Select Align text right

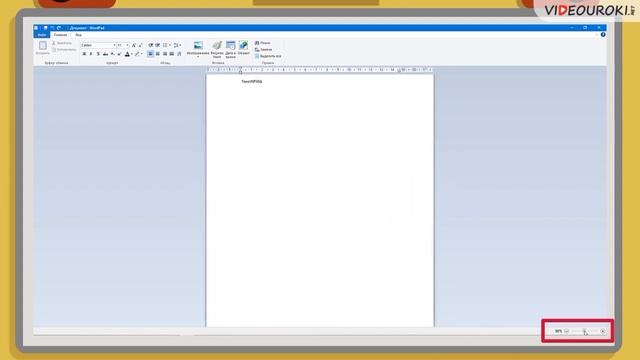pos(165,54)
